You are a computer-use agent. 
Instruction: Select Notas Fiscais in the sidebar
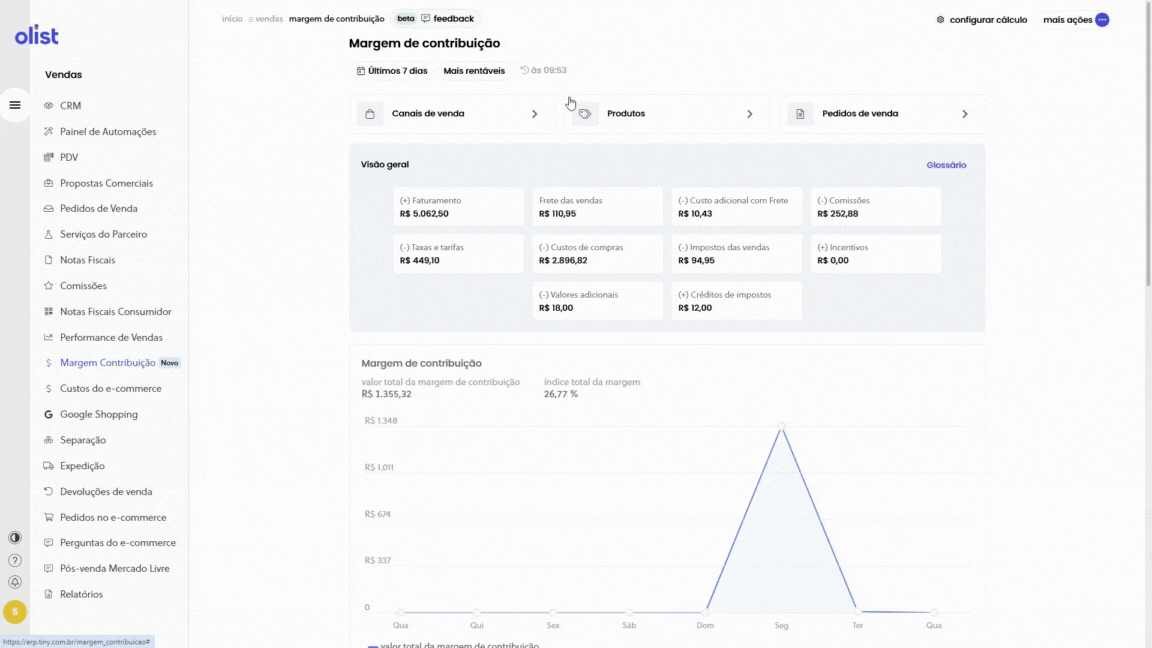[87, 260]
